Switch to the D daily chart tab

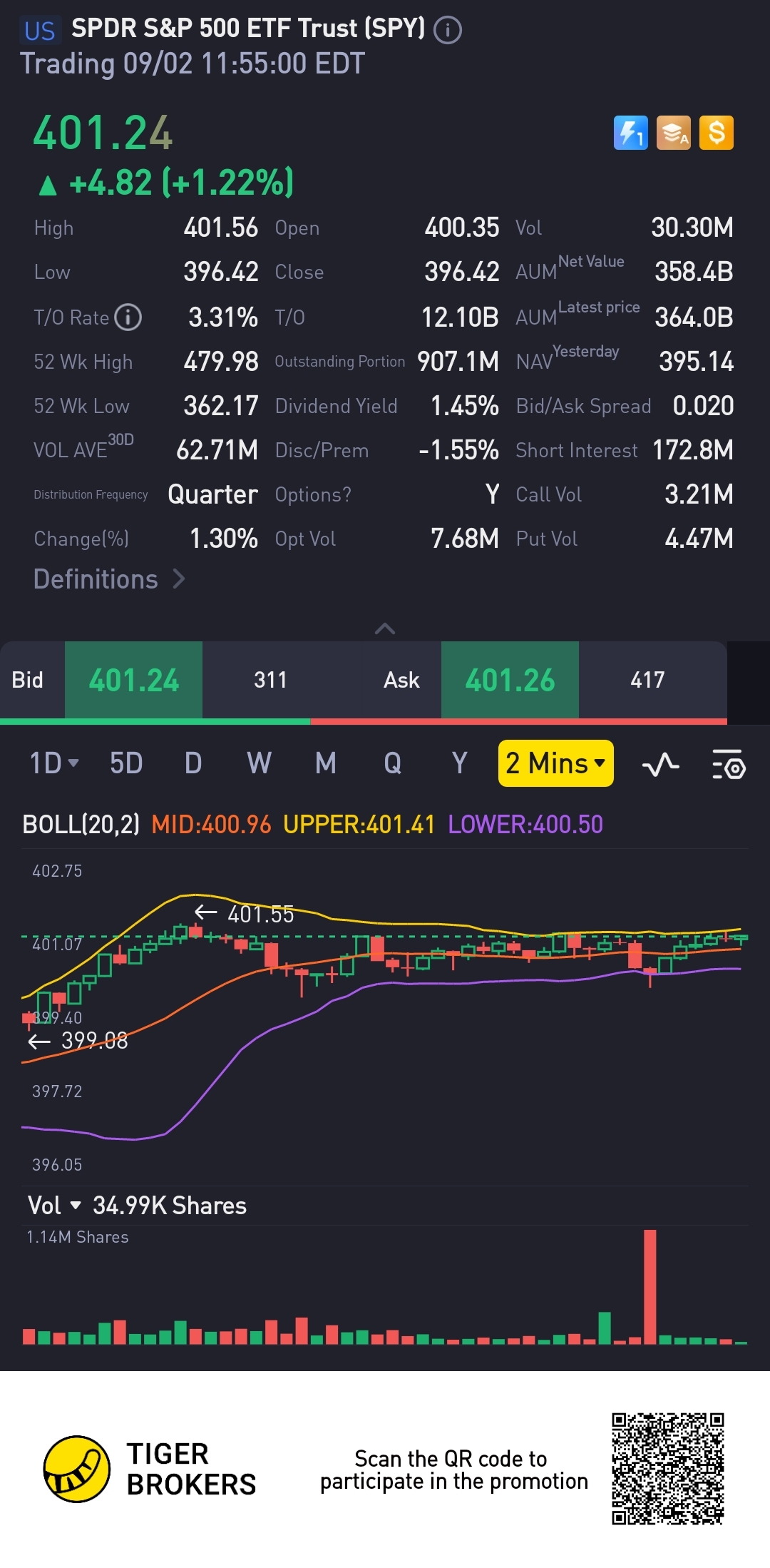tap(193, 763)
